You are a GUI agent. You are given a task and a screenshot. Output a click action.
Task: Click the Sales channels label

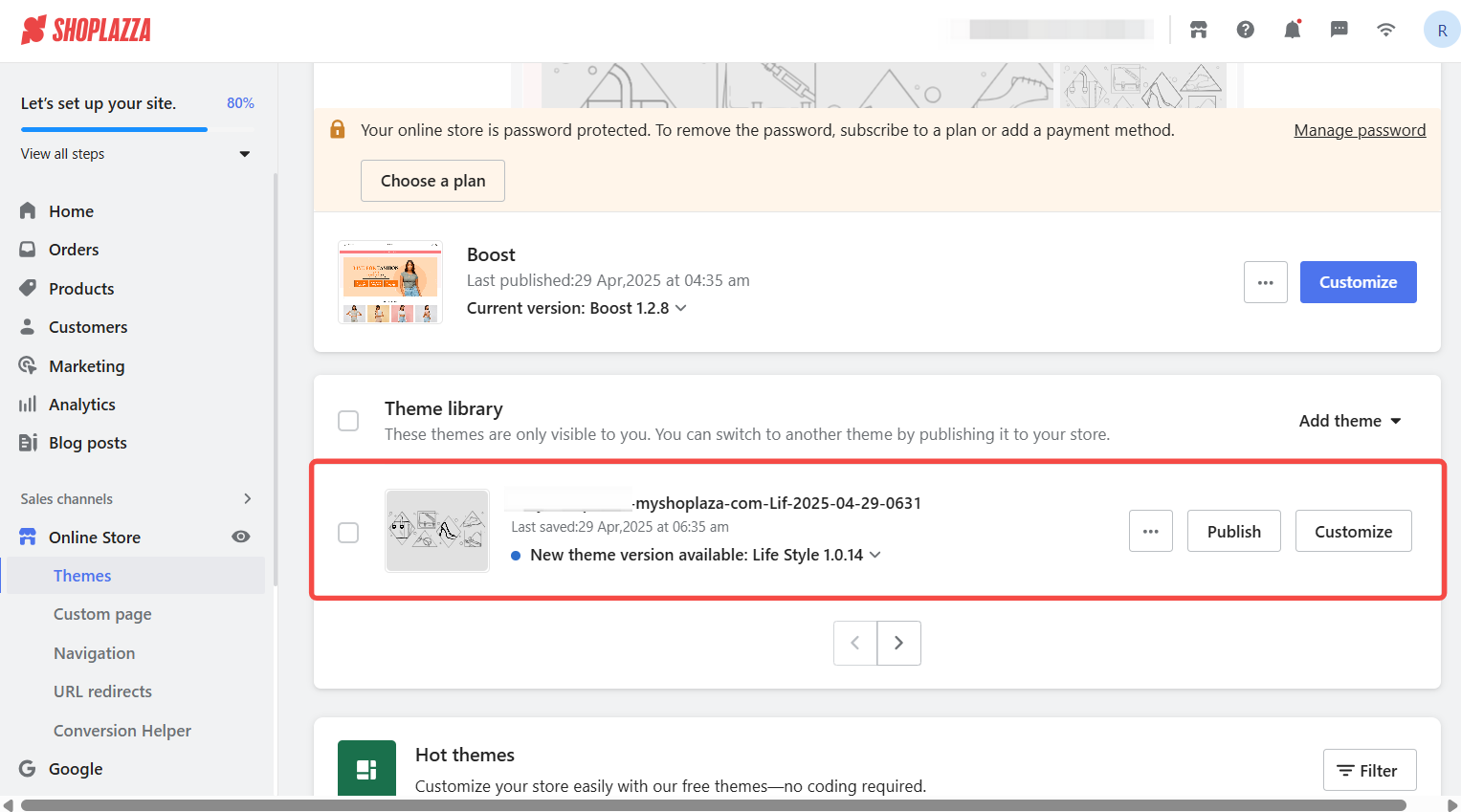point(67,498)
